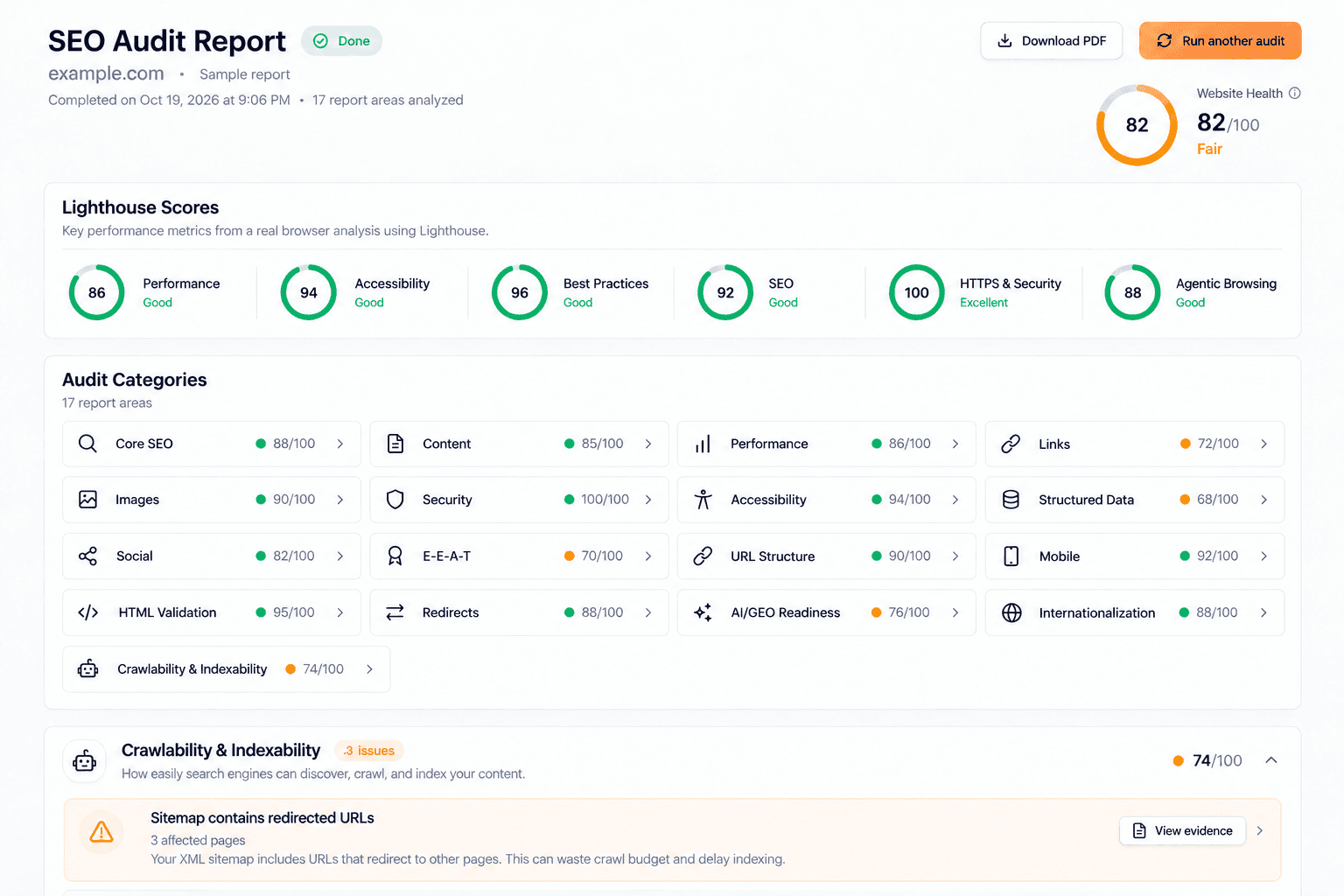Viewport: 1344px width, 896px height.
Task: Click the document icon in View evidence
Action: click(x=1139, y=831)
